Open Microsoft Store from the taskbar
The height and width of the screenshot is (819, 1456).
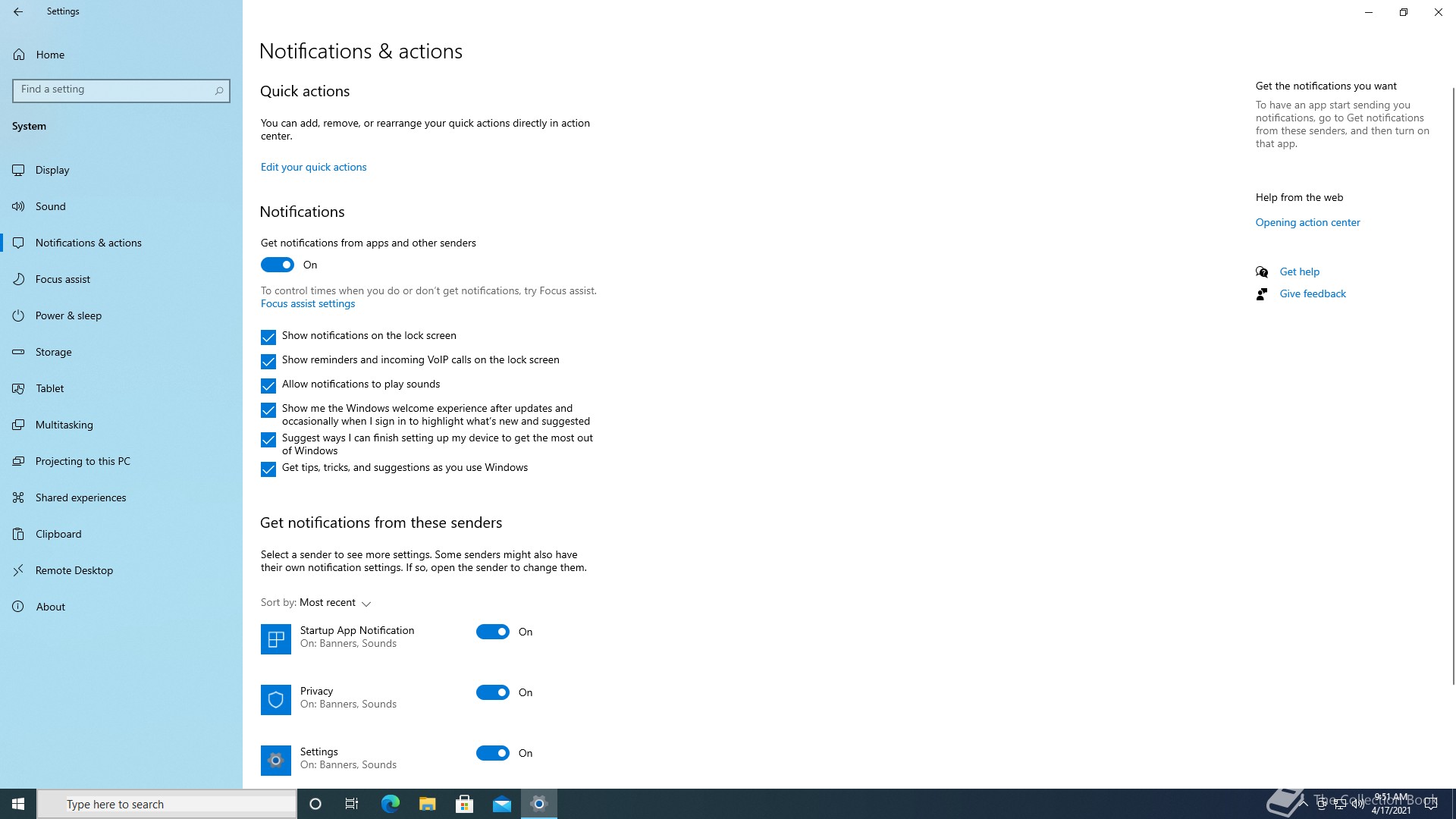pyautogui.click(x=465, y=804)
